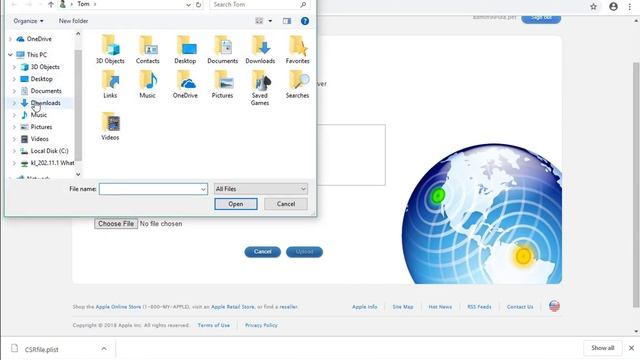
Task: Close the downloads bar
Action: [631, 348]
